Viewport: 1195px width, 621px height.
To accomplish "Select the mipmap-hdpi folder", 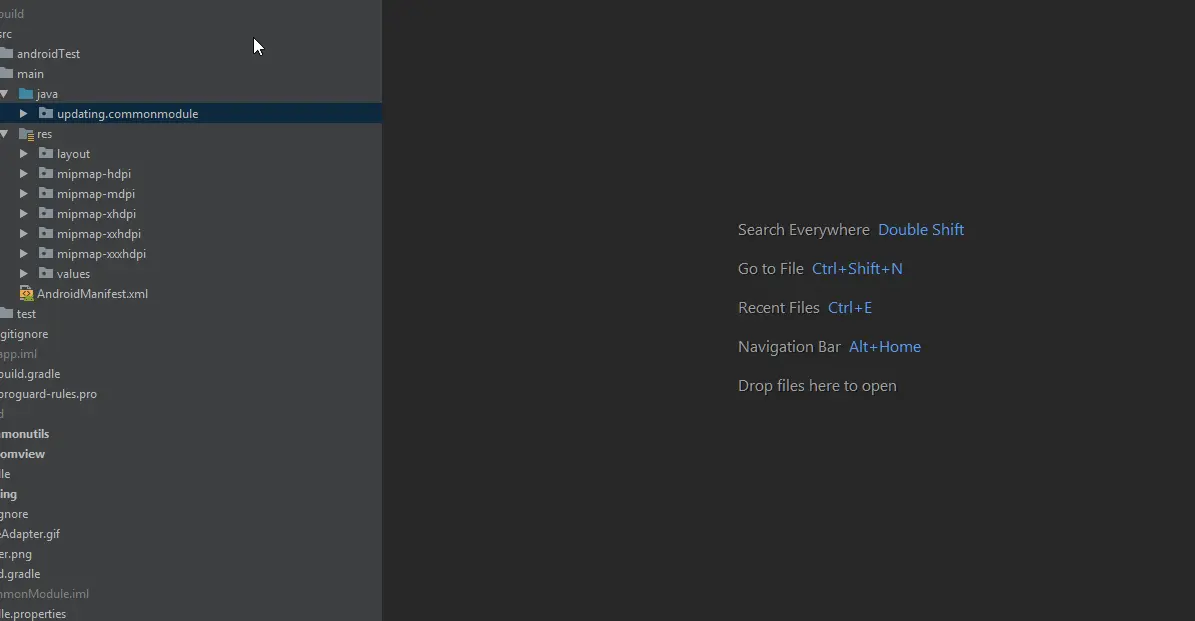I will pyautogui.click(x=94, y=174).
